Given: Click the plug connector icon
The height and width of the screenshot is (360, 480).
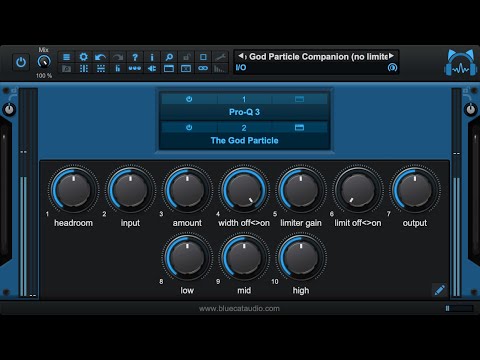Looking at the screenshot, I should [152, 69].
